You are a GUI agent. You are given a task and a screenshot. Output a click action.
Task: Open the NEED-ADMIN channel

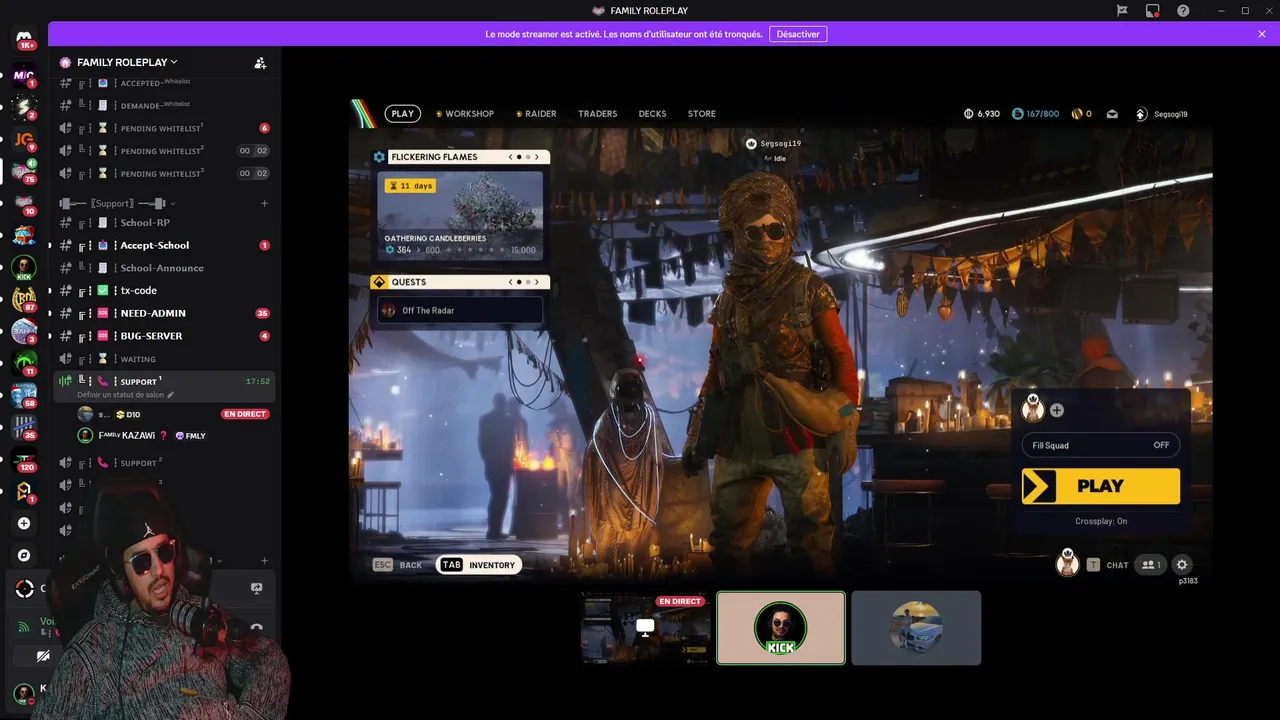(164, 313)
